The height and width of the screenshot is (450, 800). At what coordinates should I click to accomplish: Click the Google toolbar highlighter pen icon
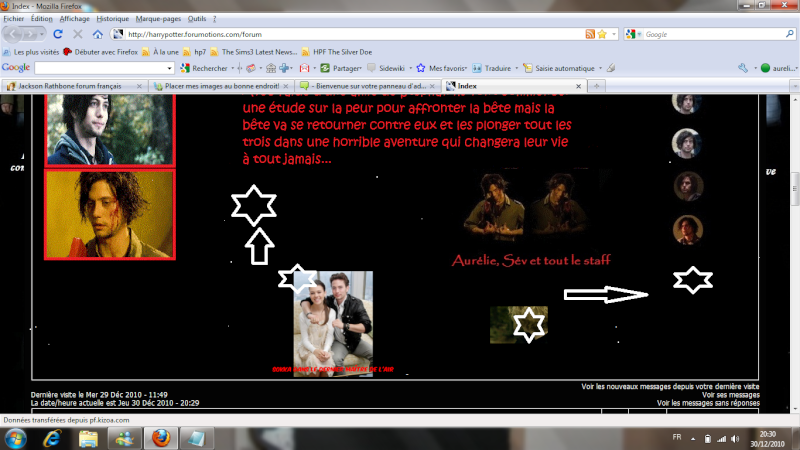point(611,68)
